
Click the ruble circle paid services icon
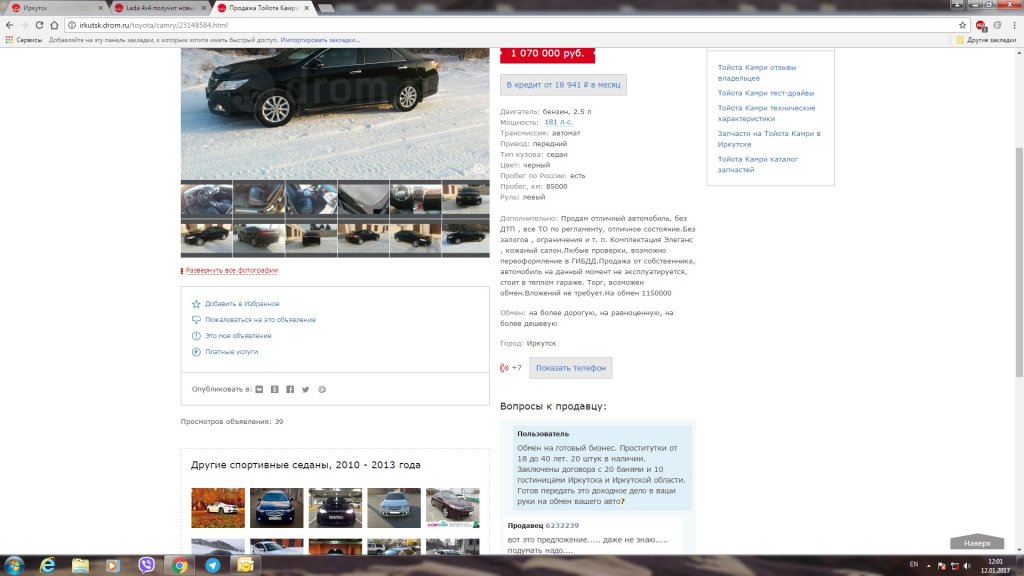point(196,352)
